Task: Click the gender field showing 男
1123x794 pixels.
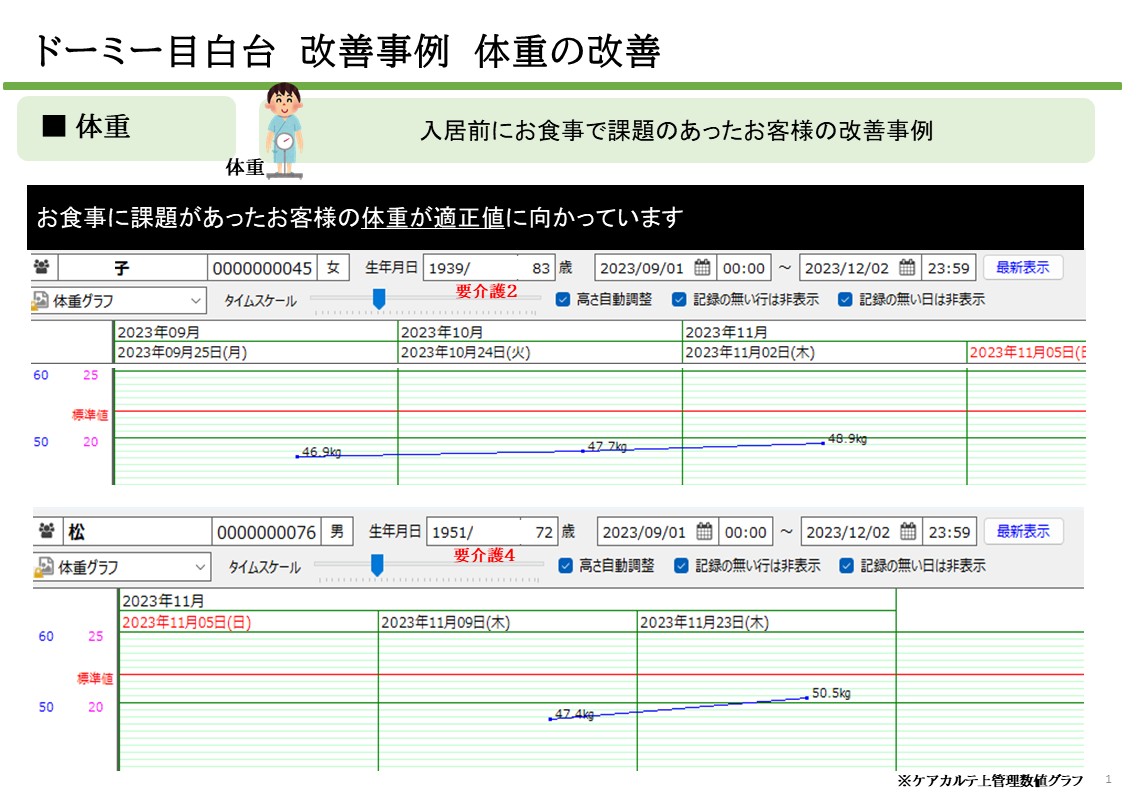Action: pos(337,532)
